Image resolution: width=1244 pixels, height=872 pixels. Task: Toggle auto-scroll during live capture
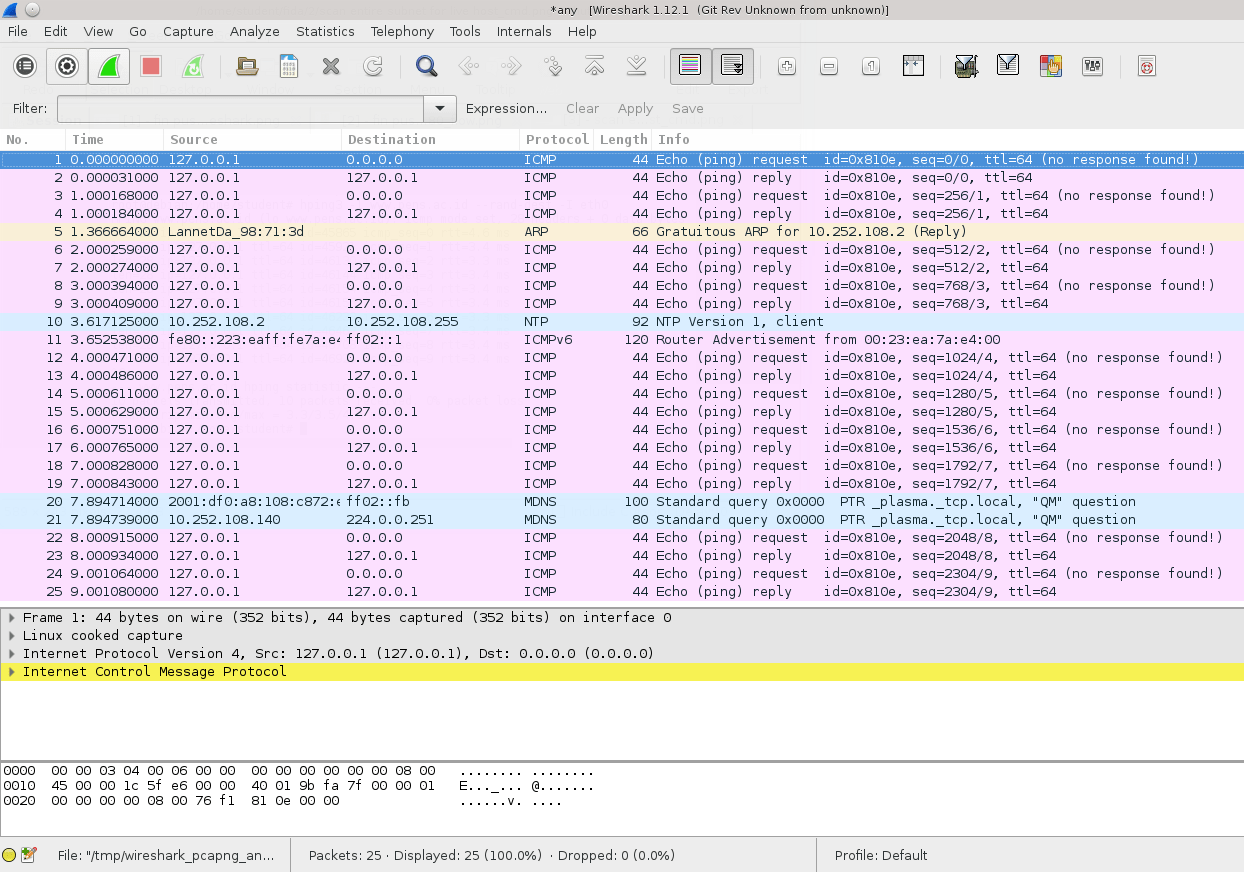point(733,67)
